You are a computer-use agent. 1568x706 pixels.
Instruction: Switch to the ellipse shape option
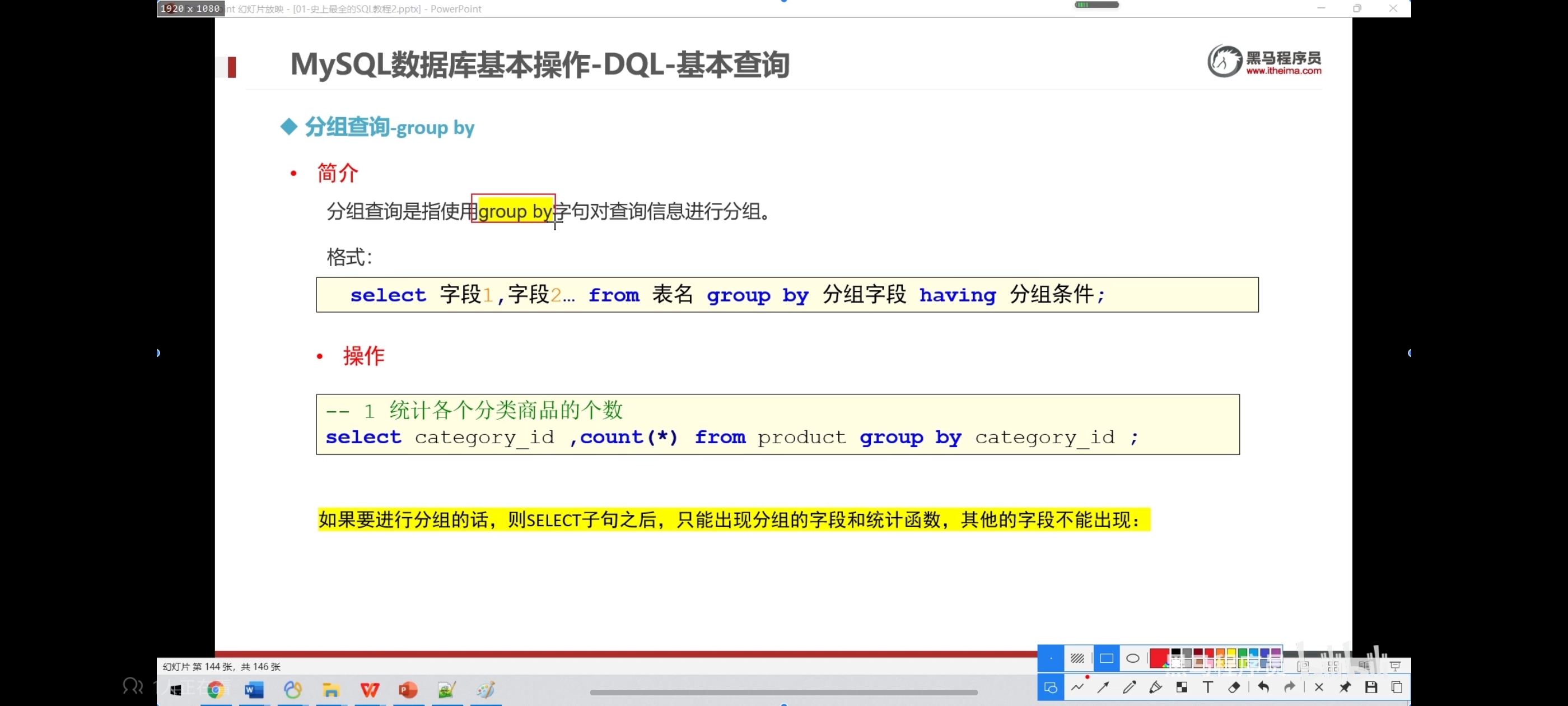click(1132, 658)
